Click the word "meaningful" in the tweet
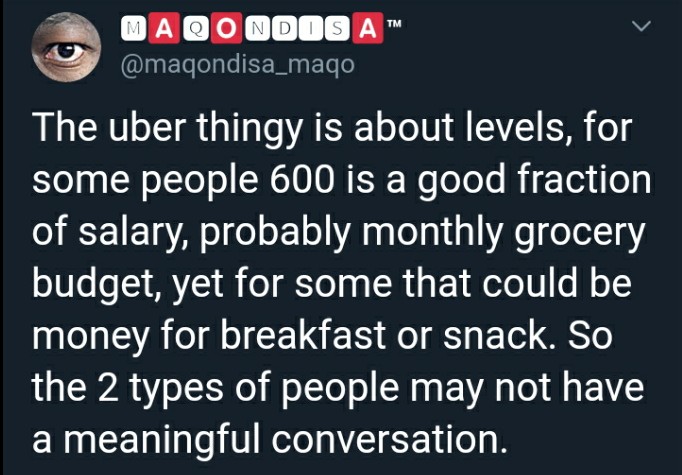 coord(162,439)
